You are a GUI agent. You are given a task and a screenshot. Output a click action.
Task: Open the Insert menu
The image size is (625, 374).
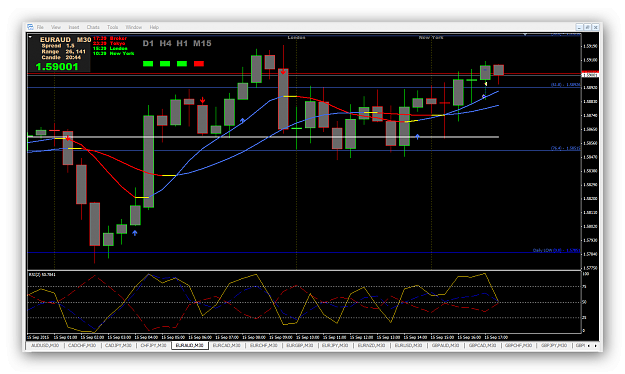coord(74,27)
